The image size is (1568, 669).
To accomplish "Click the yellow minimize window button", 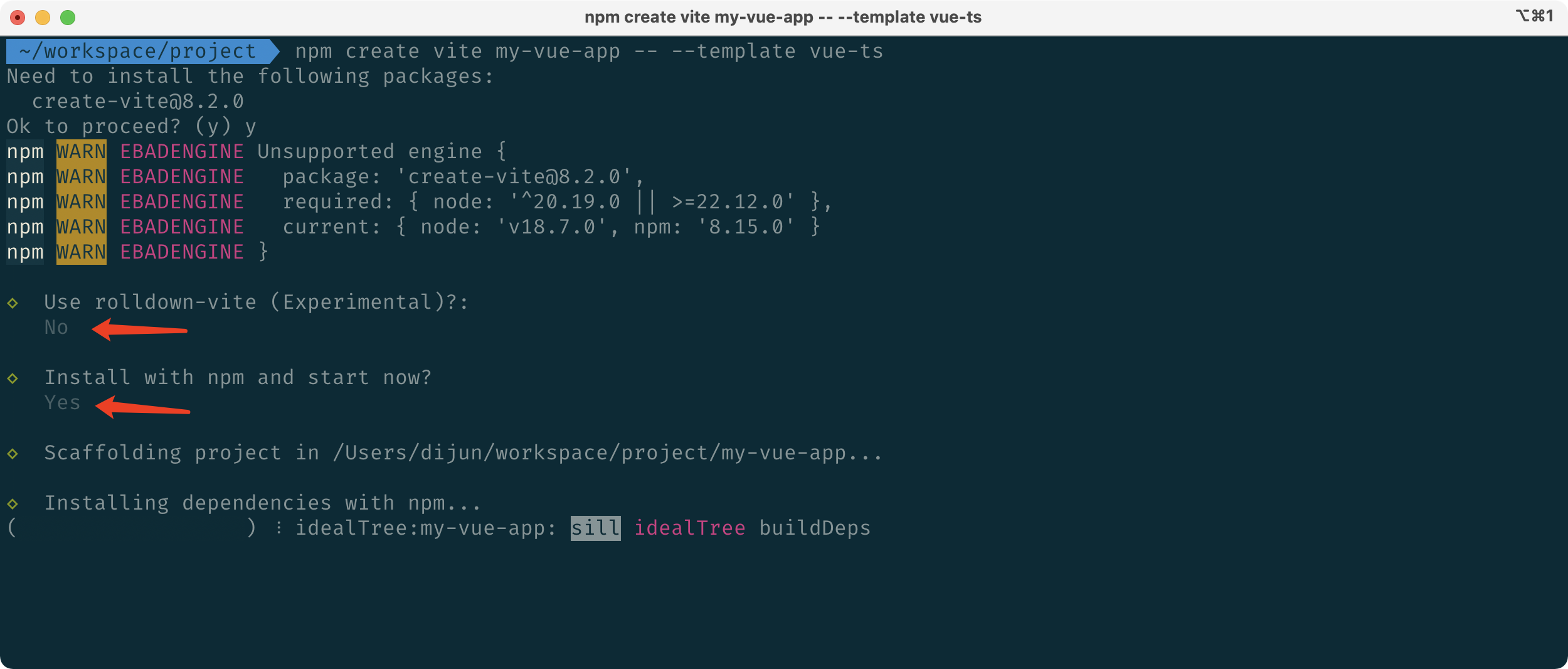I will tap(43, 18).
